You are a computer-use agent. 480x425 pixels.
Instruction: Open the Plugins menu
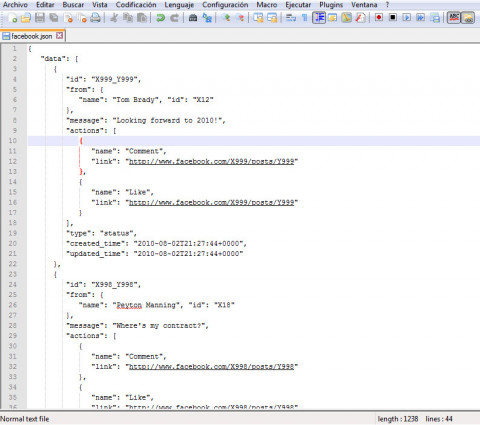pyautogui.click(x=331, y=5)
